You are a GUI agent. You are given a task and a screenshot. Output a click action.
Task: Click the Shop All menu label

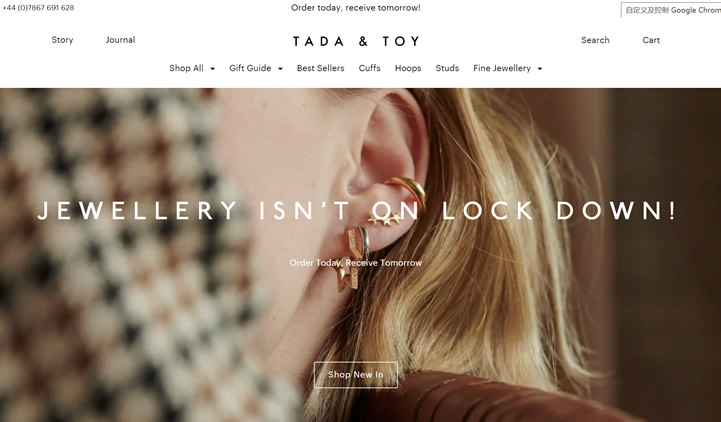(186, 68)
